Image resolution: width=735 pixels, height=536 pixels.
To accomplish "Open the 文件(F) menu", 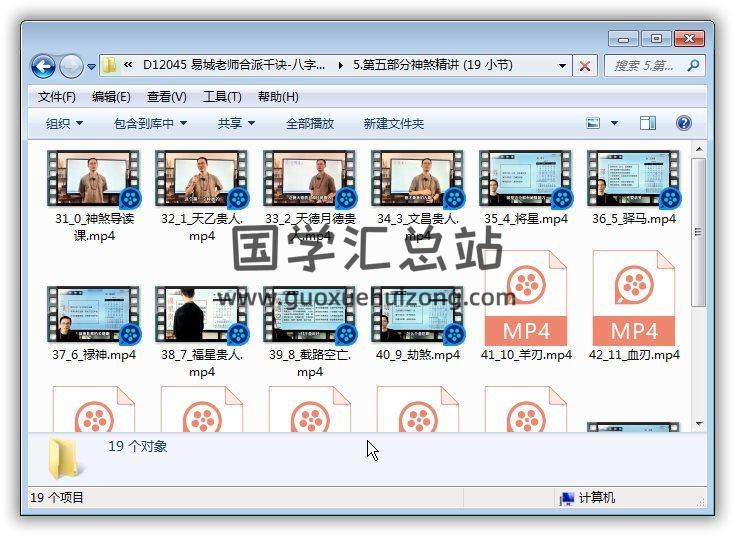I will [56, 97].
